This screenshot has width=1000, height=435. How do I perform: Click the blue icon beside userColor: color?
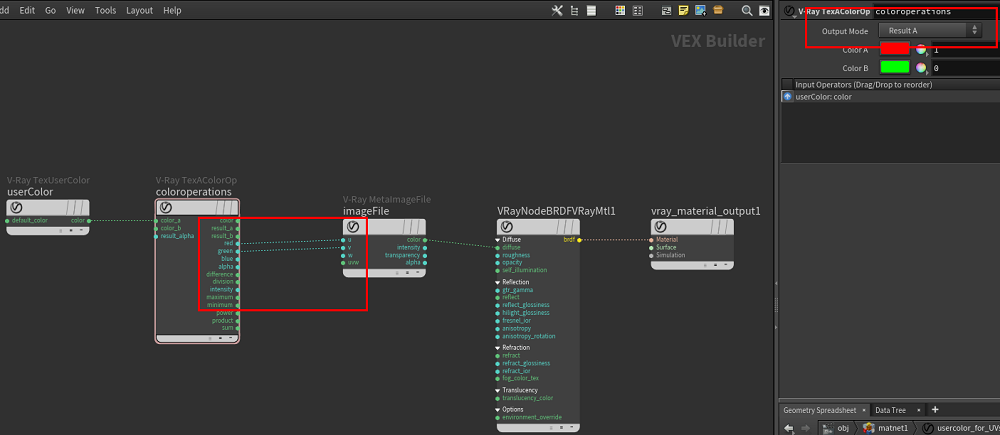(788, 97)
